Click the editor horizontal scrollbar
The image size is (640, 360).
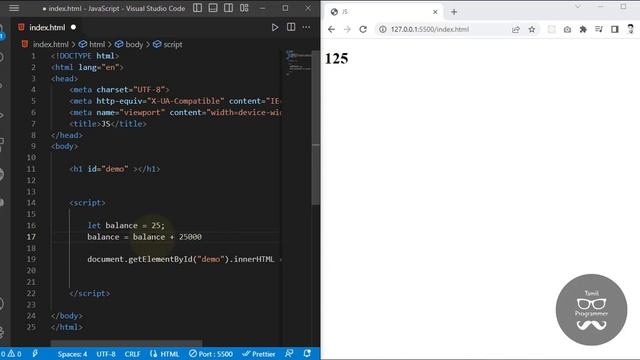click(x=127, y=342)
